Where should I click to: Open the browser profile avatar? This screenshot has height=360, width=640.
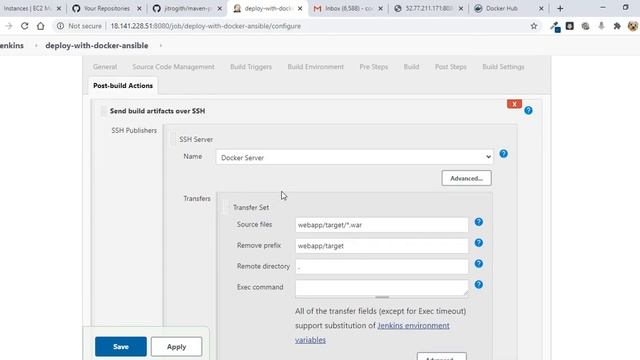633,26
